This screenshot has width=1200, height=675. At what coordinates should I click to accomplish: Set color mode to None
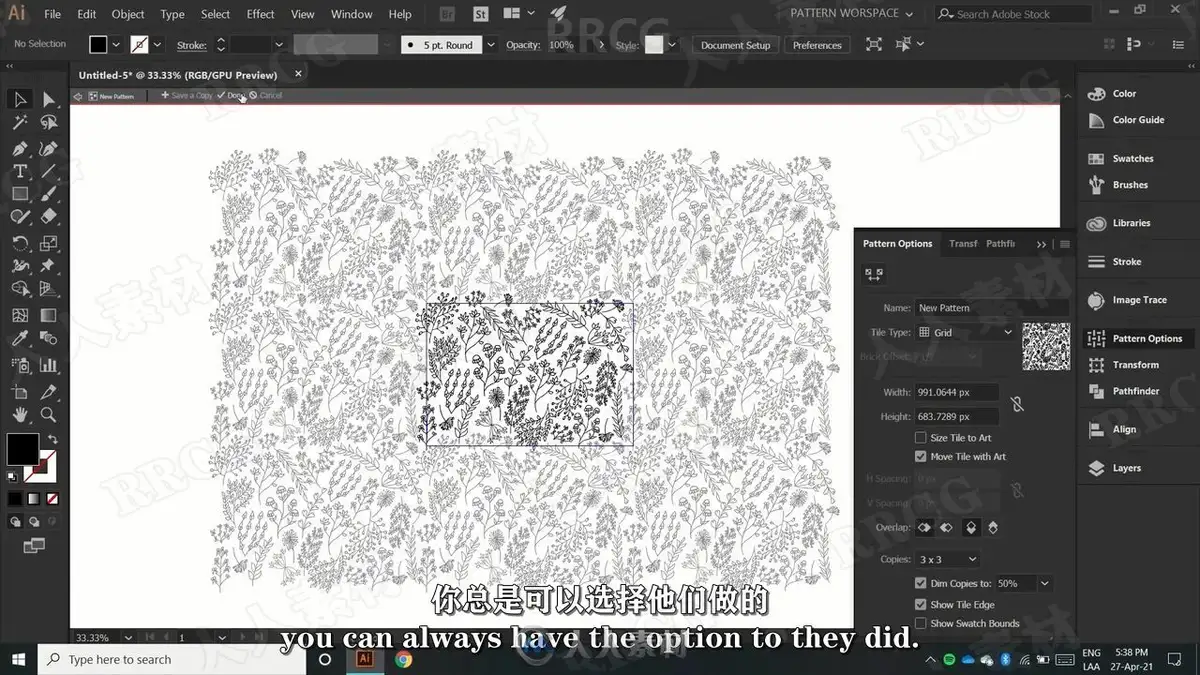(x=52, y=498)
